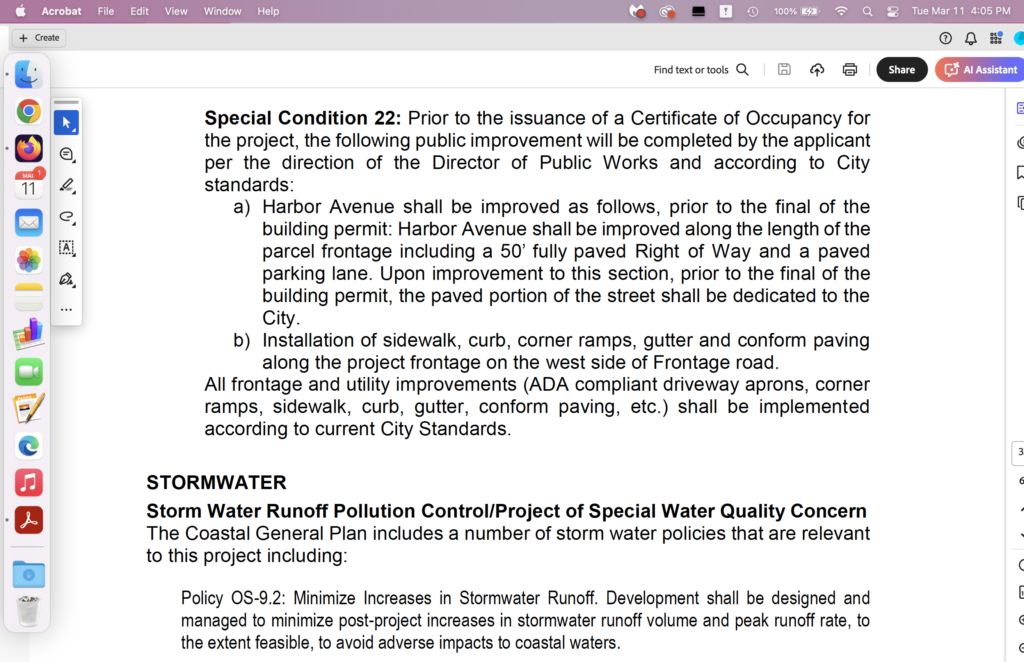Open Acrobat help question mark icon
1024x662 pixels.
[945, 38]
